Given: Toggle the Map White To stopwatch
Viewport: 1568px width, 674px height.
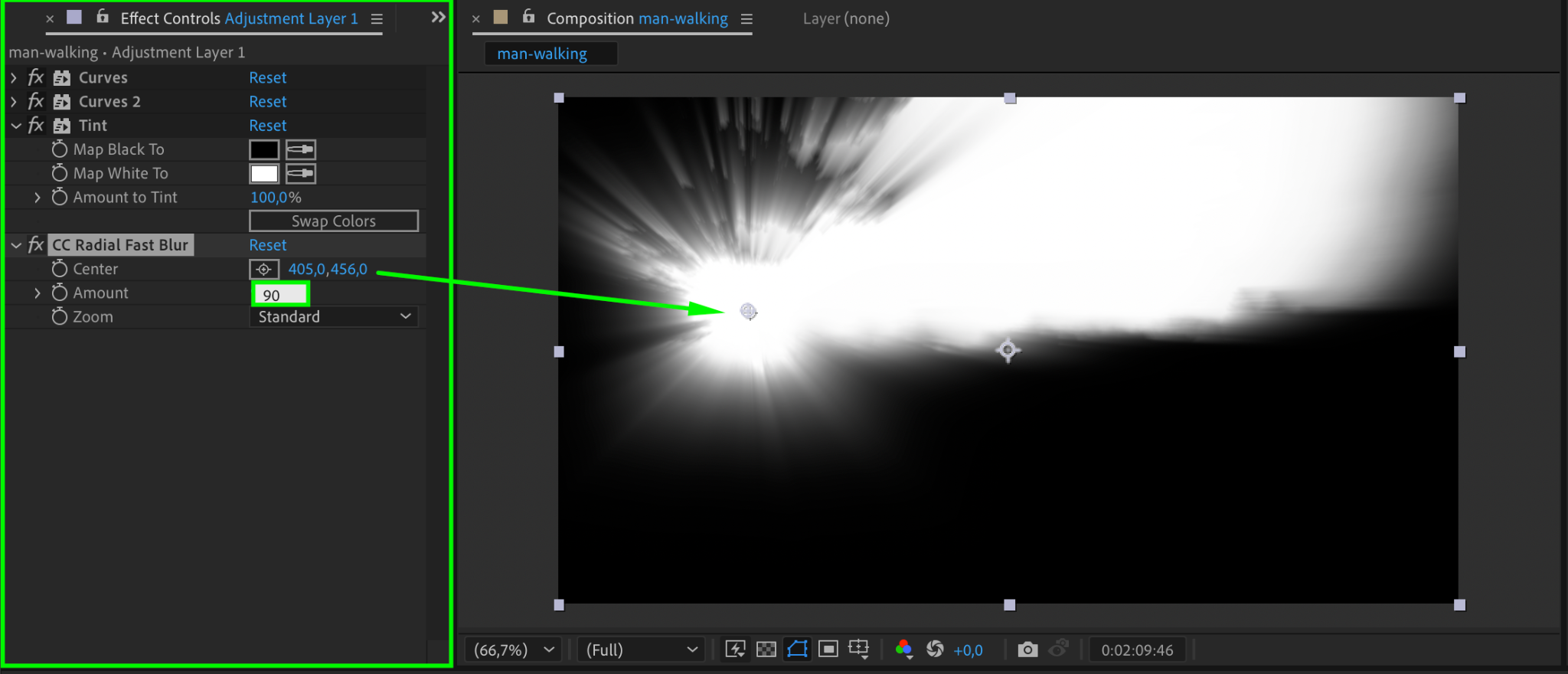Looking at the screenshot, I should pos(60,173).
